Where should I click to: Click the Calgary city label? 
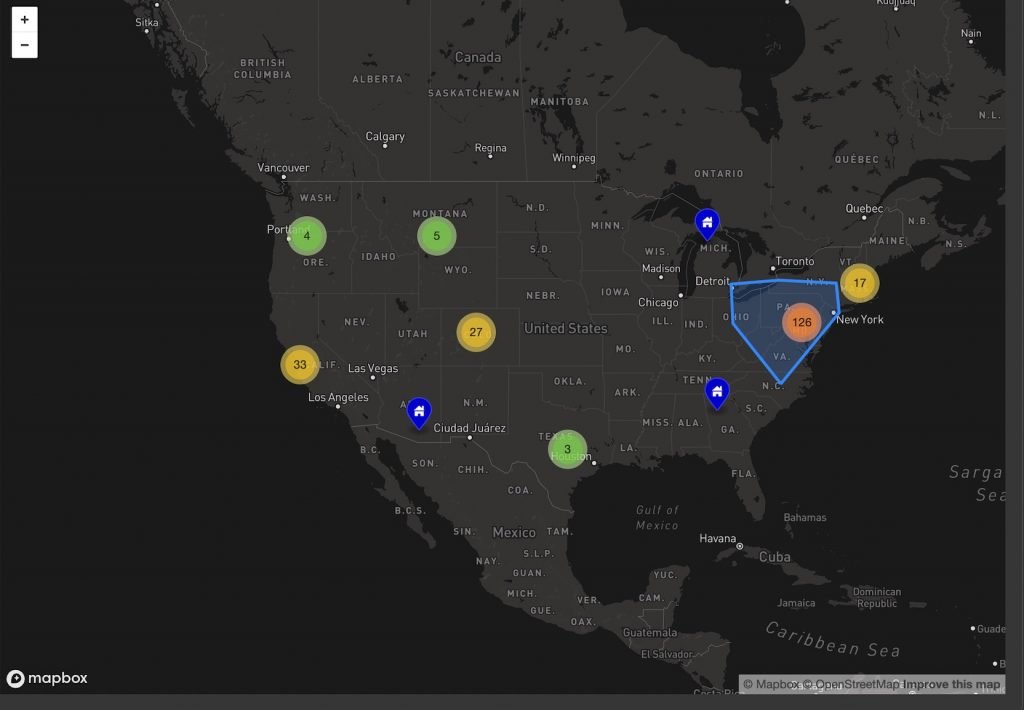(x=385, y=137)
